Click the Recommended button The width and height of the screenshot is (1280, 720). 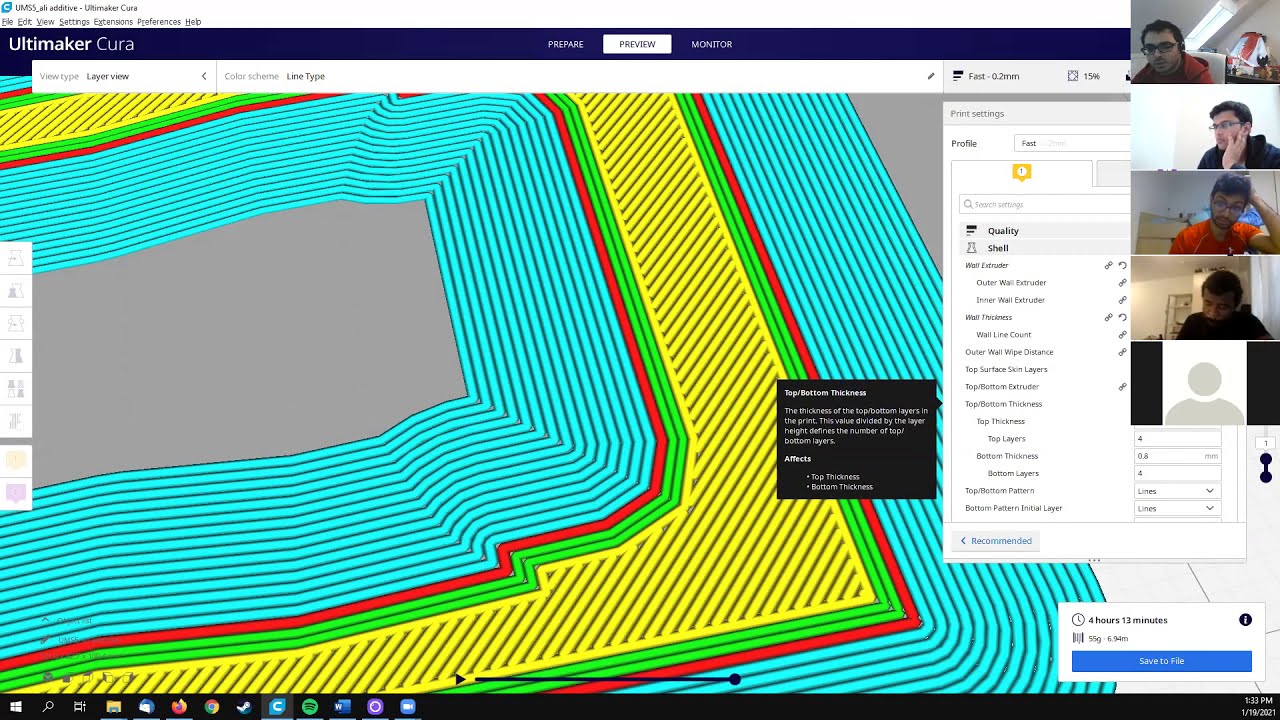996,541
